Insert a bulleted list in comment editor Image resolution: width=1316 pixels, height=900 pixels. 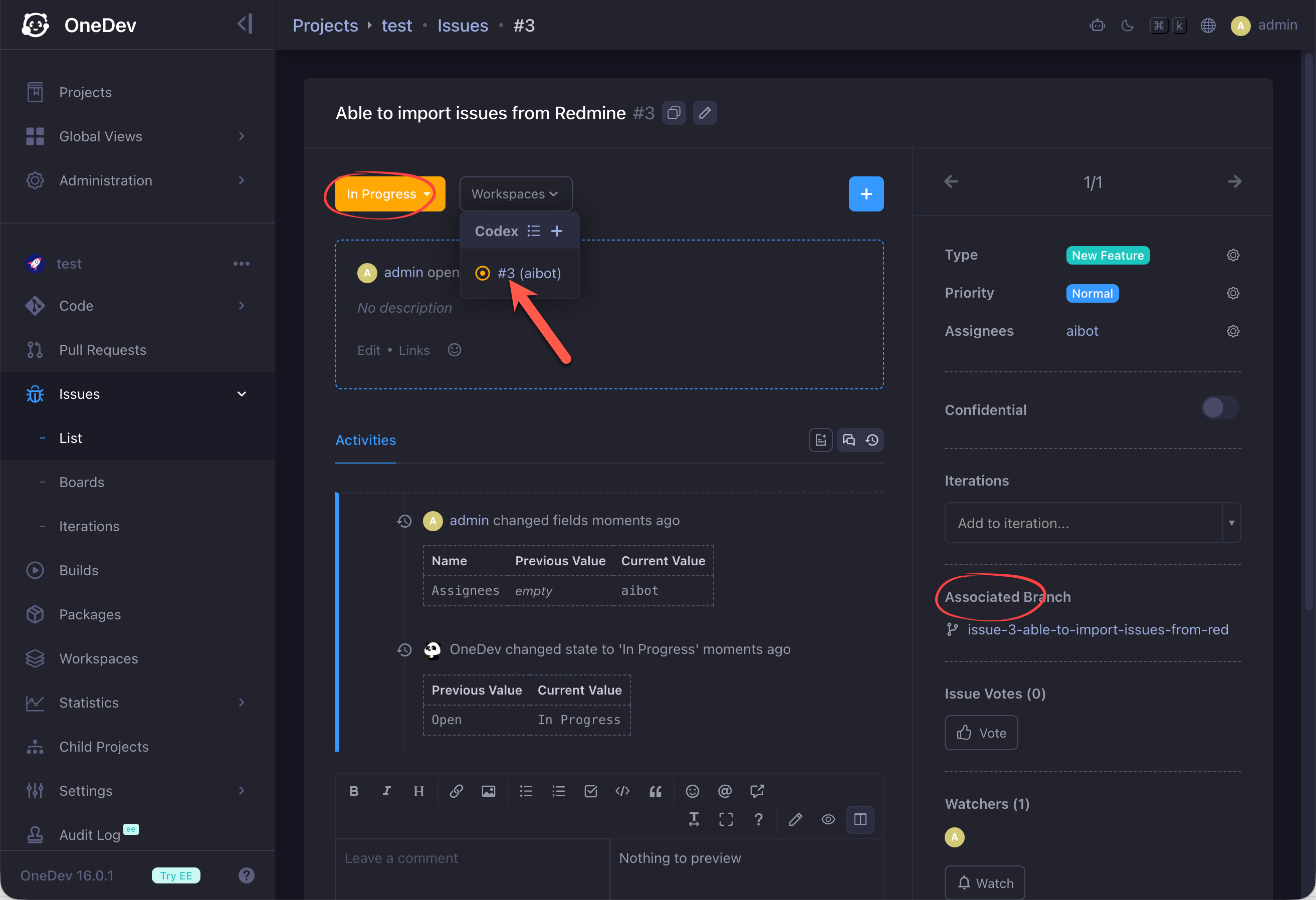coord(526,791)
